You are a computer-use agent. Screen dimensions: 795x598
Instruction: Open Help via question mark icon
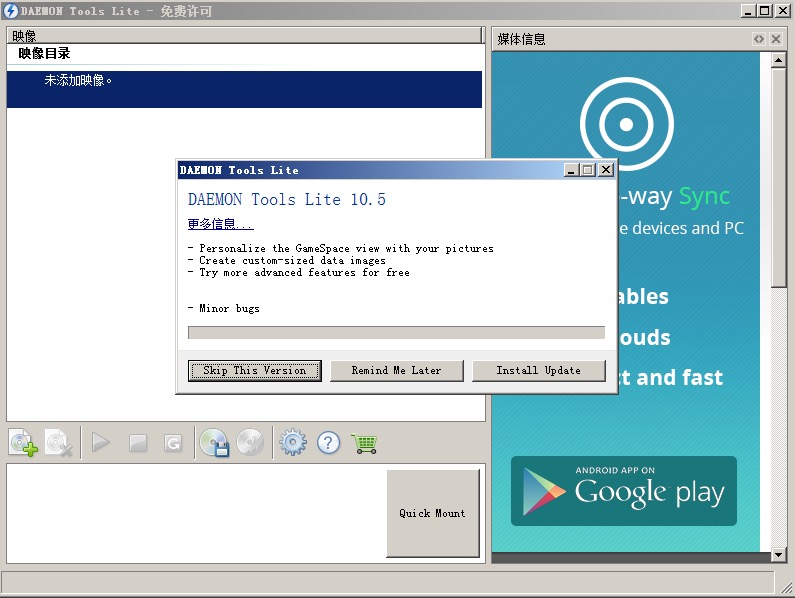point(328,443)
